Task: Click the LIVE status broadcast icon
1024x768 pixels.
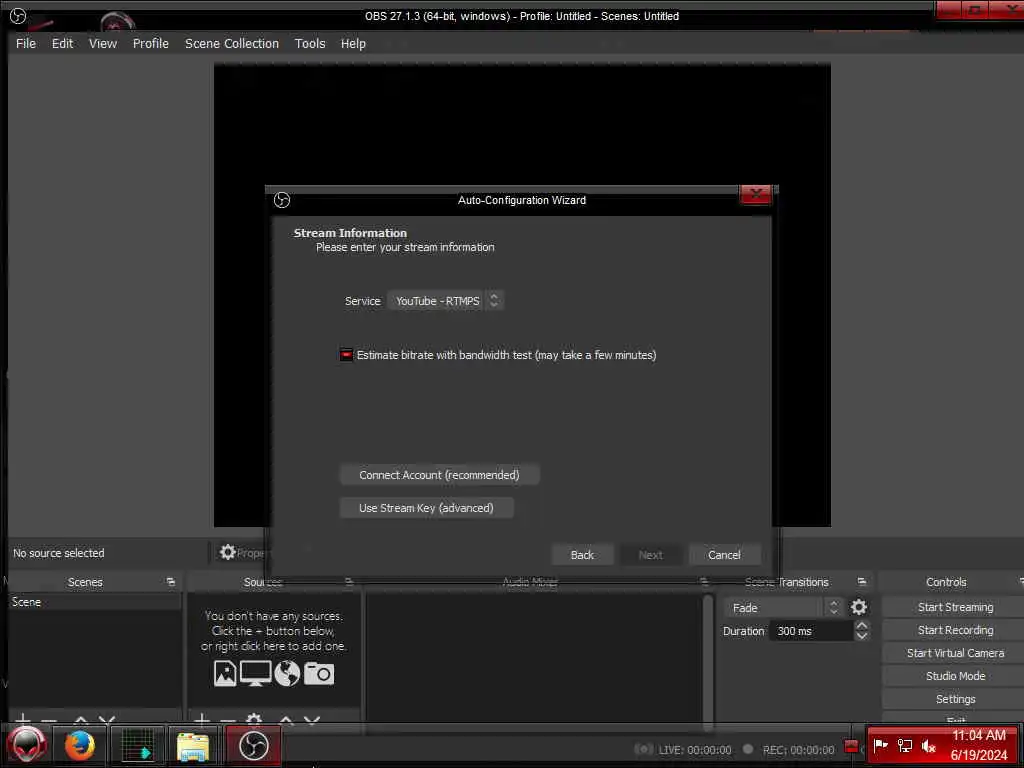Action: tap(643, 749)
